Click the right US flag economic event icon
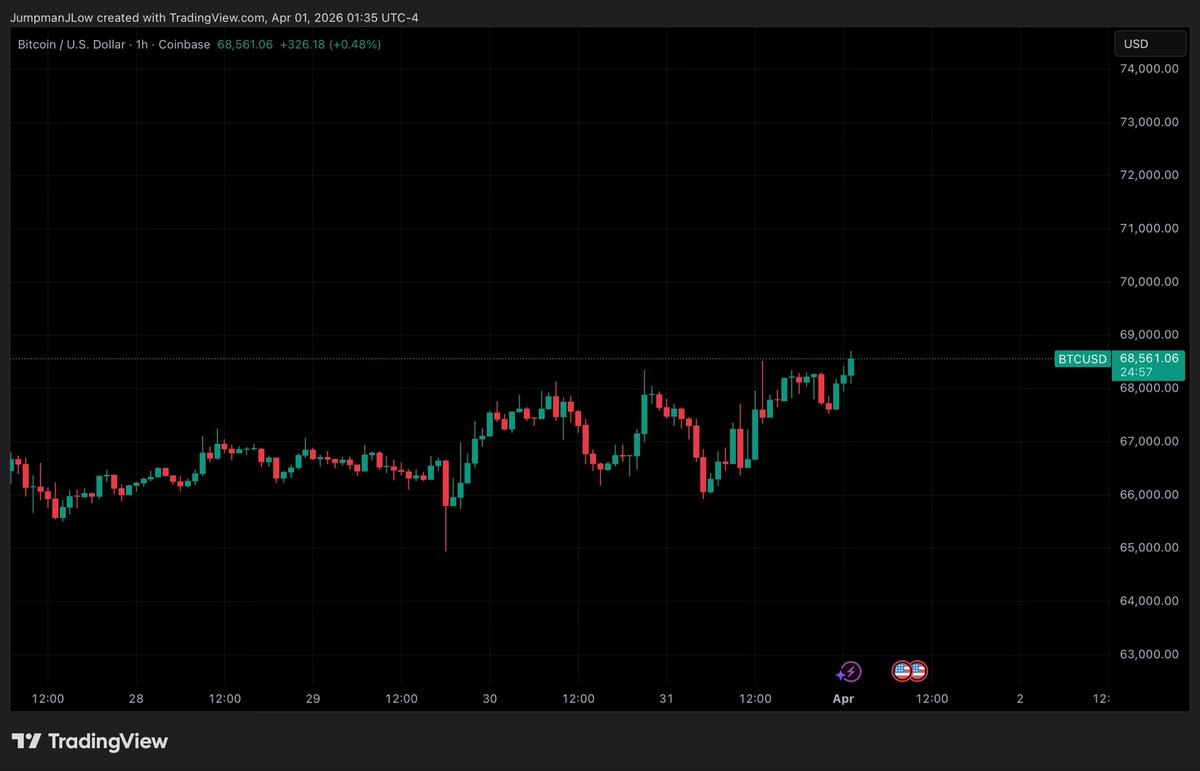This screenshot has width=1200, height=771. 917,671
